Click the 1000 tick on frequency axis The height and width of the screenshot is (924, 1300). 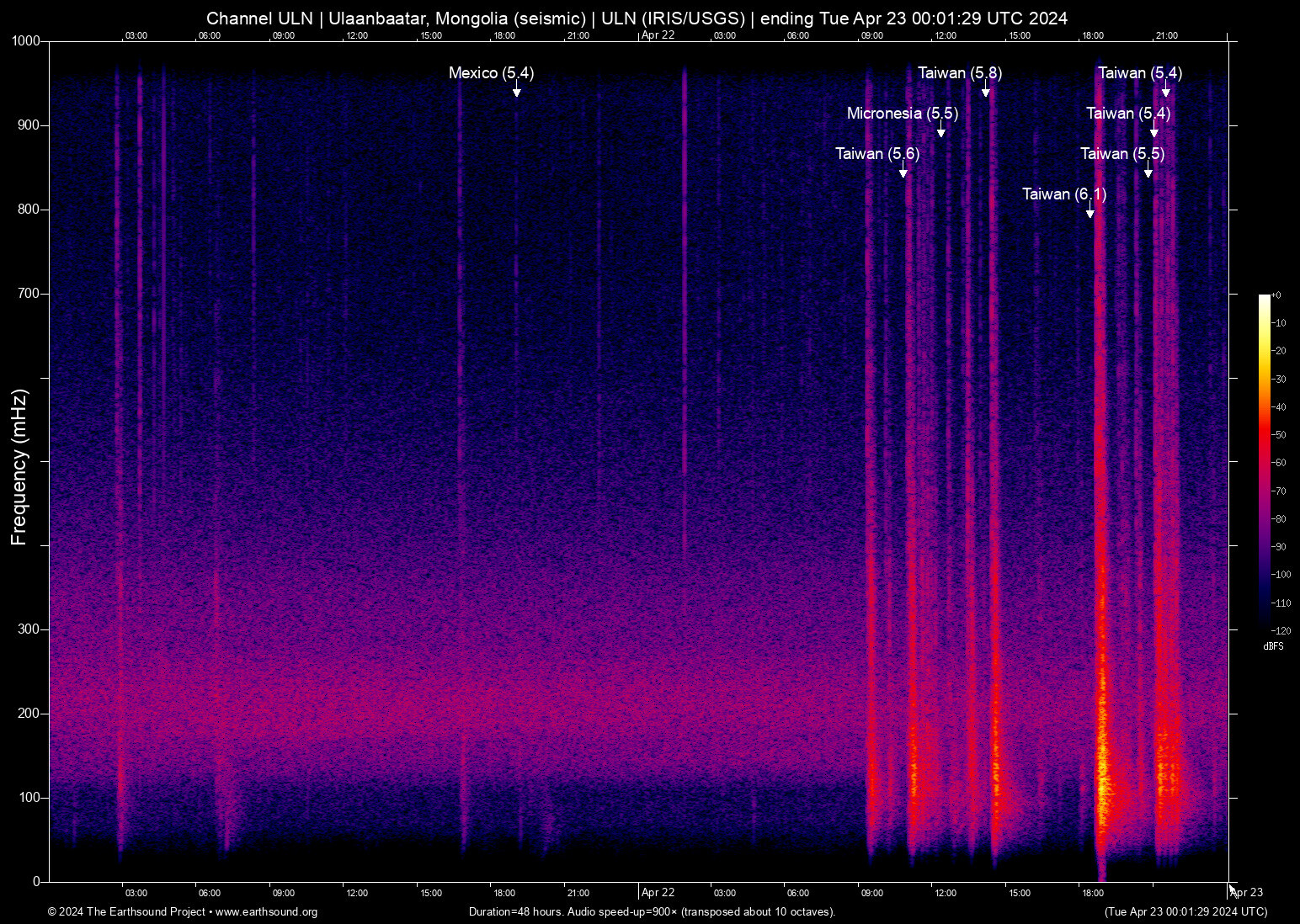pyautogui.click(x=25, y=41)
